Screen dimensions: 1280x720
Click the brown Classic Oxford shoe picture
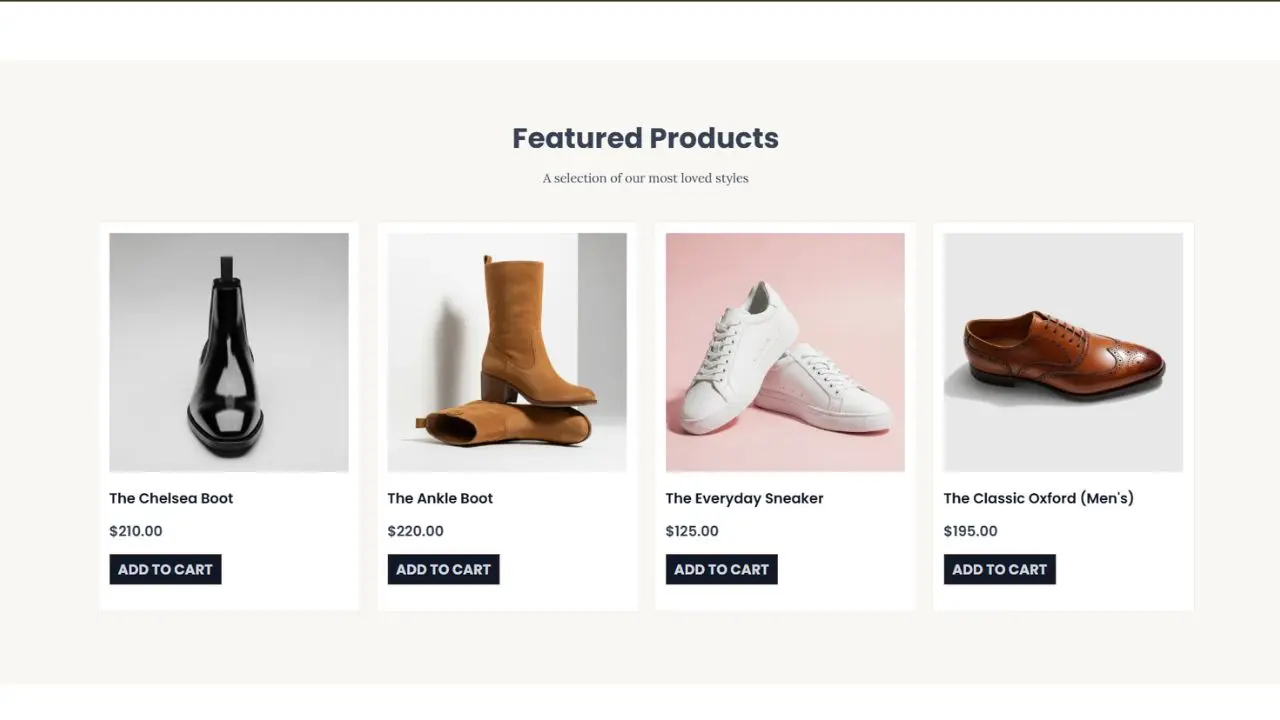tap(1063, 352)
